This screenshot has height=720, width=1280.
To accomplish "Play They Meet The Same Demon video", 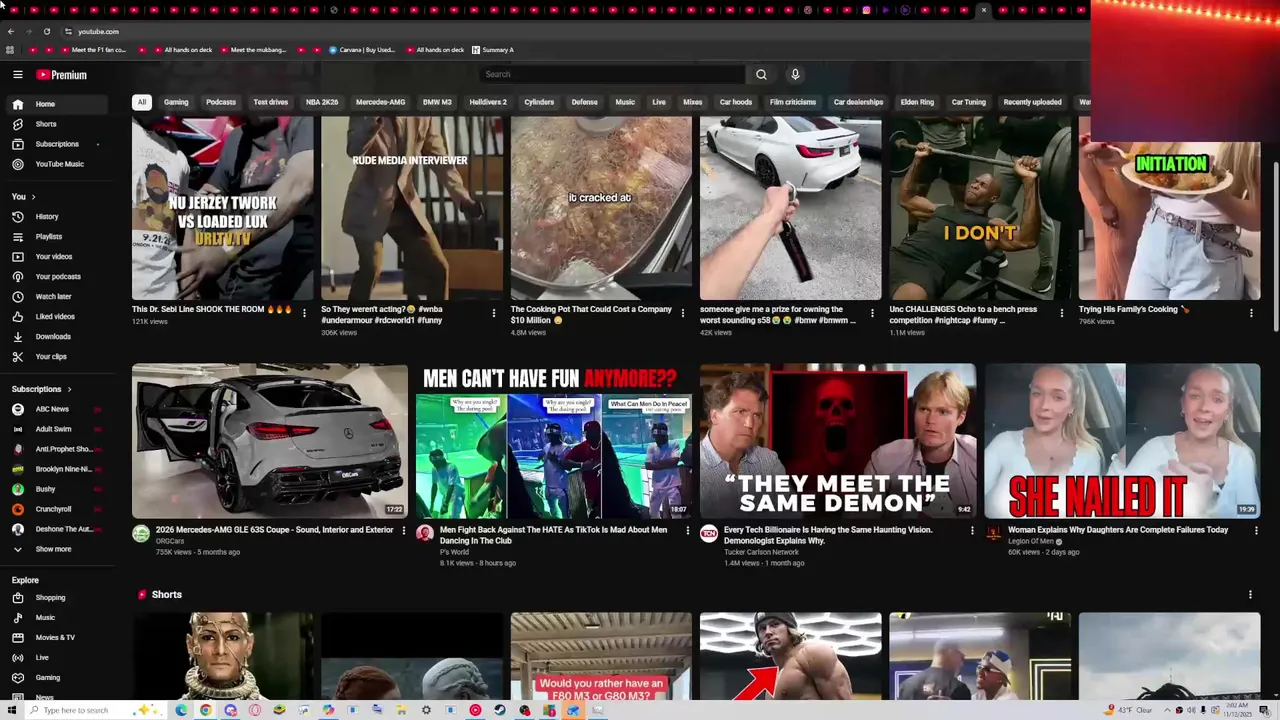I will click(838, 441).
